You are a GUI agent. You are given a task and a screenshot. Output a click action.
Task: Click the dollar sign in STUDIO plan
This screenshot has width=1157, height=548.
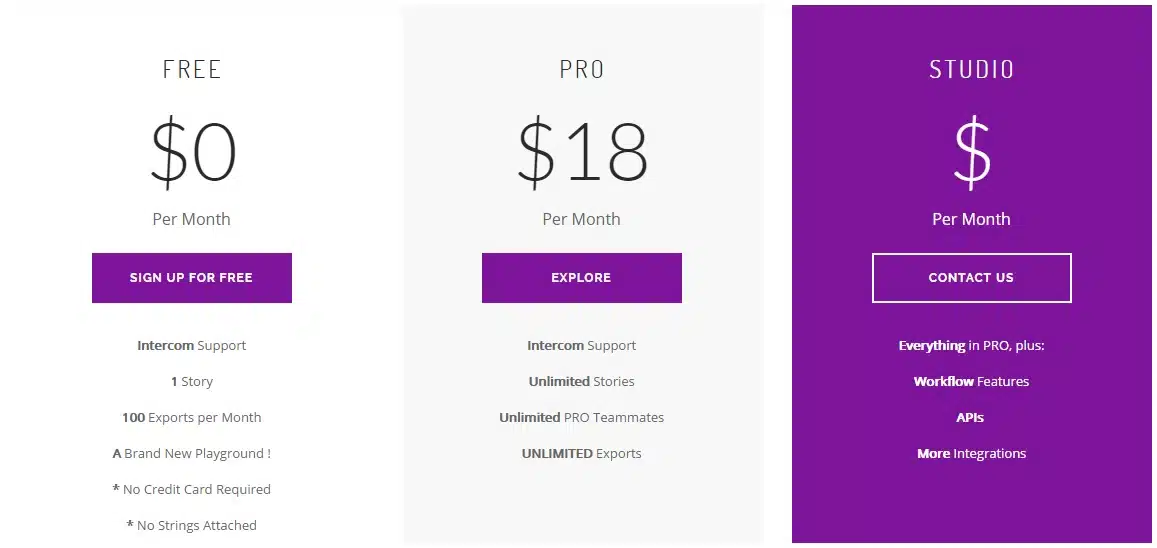pyautogui.click(x=972, y=154)
